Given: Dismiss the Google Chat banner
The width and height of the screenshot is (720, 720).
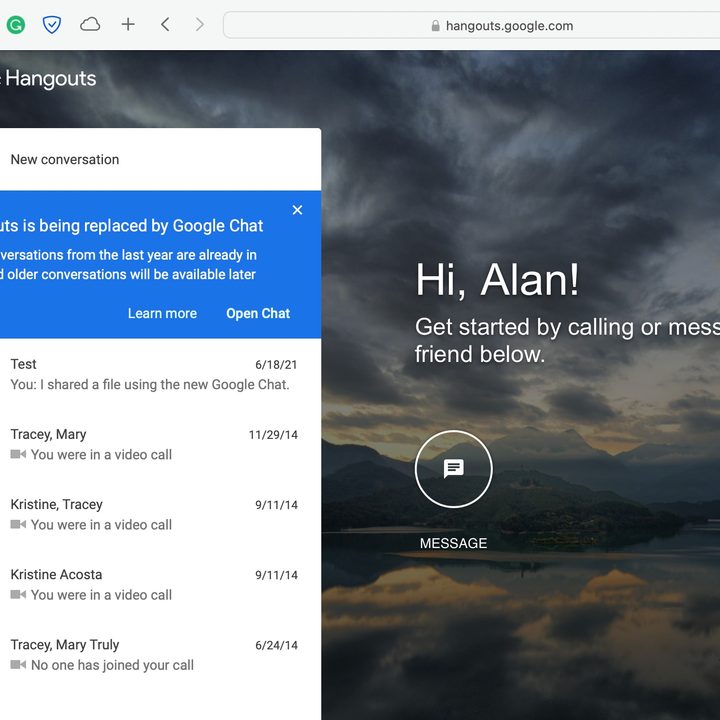Looking at the screenshot, I should click(x=298, y=210).
